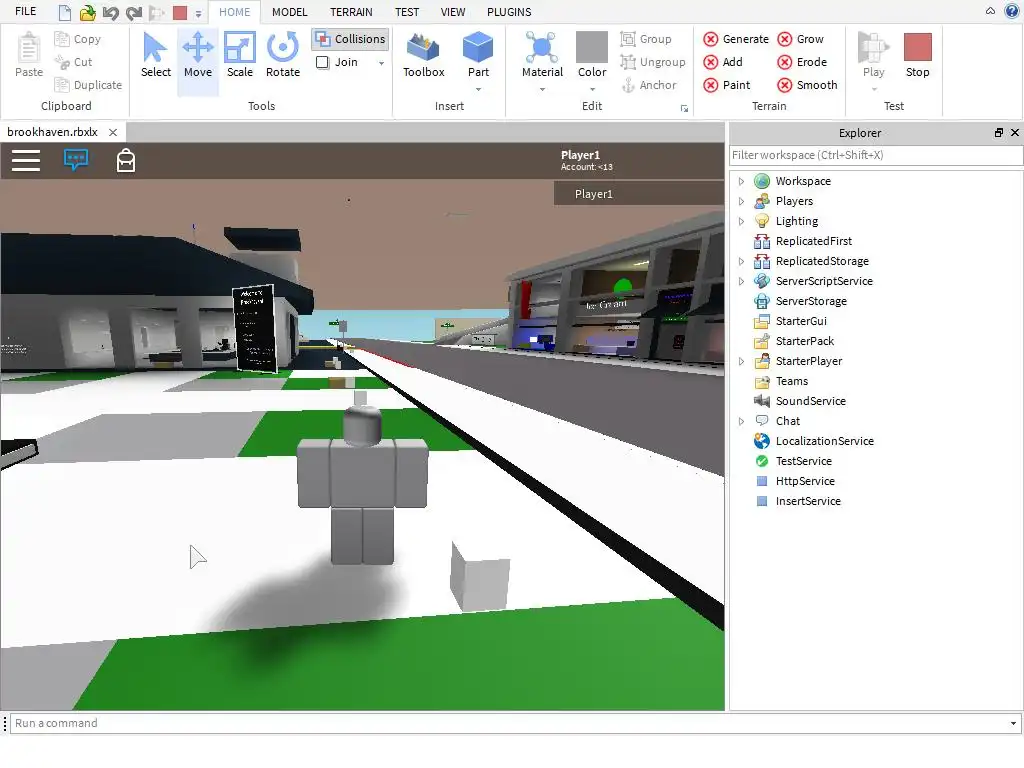The width and height of the screenshot is (1024, 768).
Task: Open the Part type dropdown arrow
Action: (x=478, y=89)
